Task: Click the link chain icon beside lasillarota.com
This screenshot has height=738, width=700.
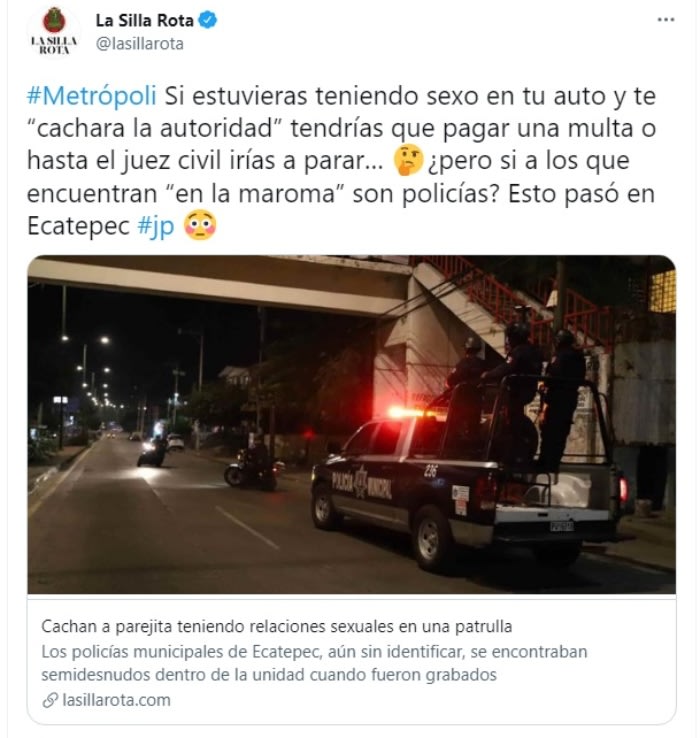Action: pyautogui.click(x=50, y=700)
